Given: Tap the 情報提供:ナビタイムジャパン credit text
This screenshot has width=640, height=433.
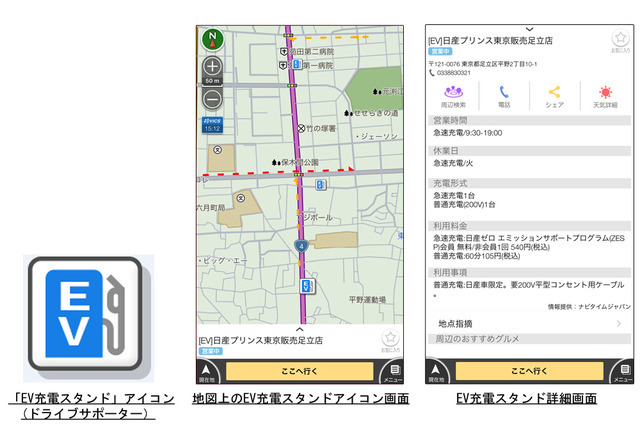Looking at the screenshot, I should click(x=589, y=306).
